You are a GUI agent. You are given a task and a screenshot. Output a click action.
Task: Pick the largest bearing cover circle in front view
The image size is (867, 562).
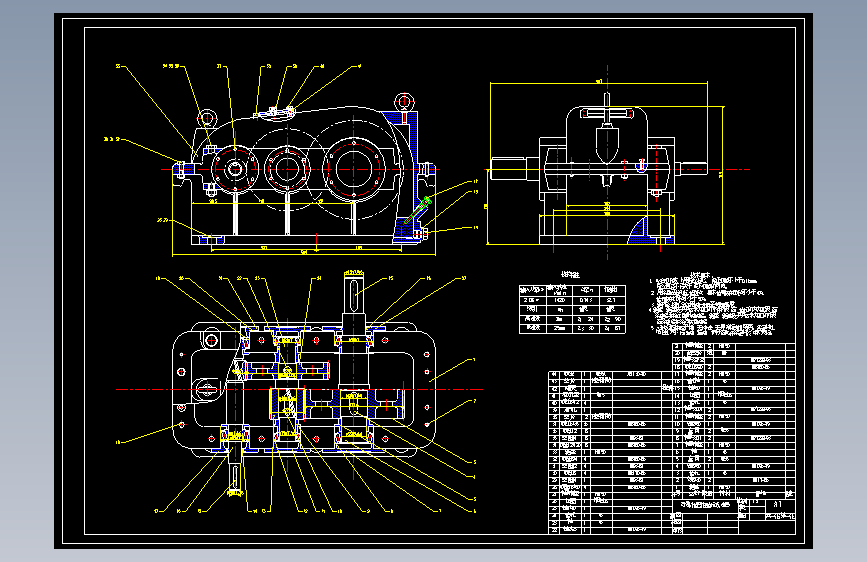pos(353,169)
